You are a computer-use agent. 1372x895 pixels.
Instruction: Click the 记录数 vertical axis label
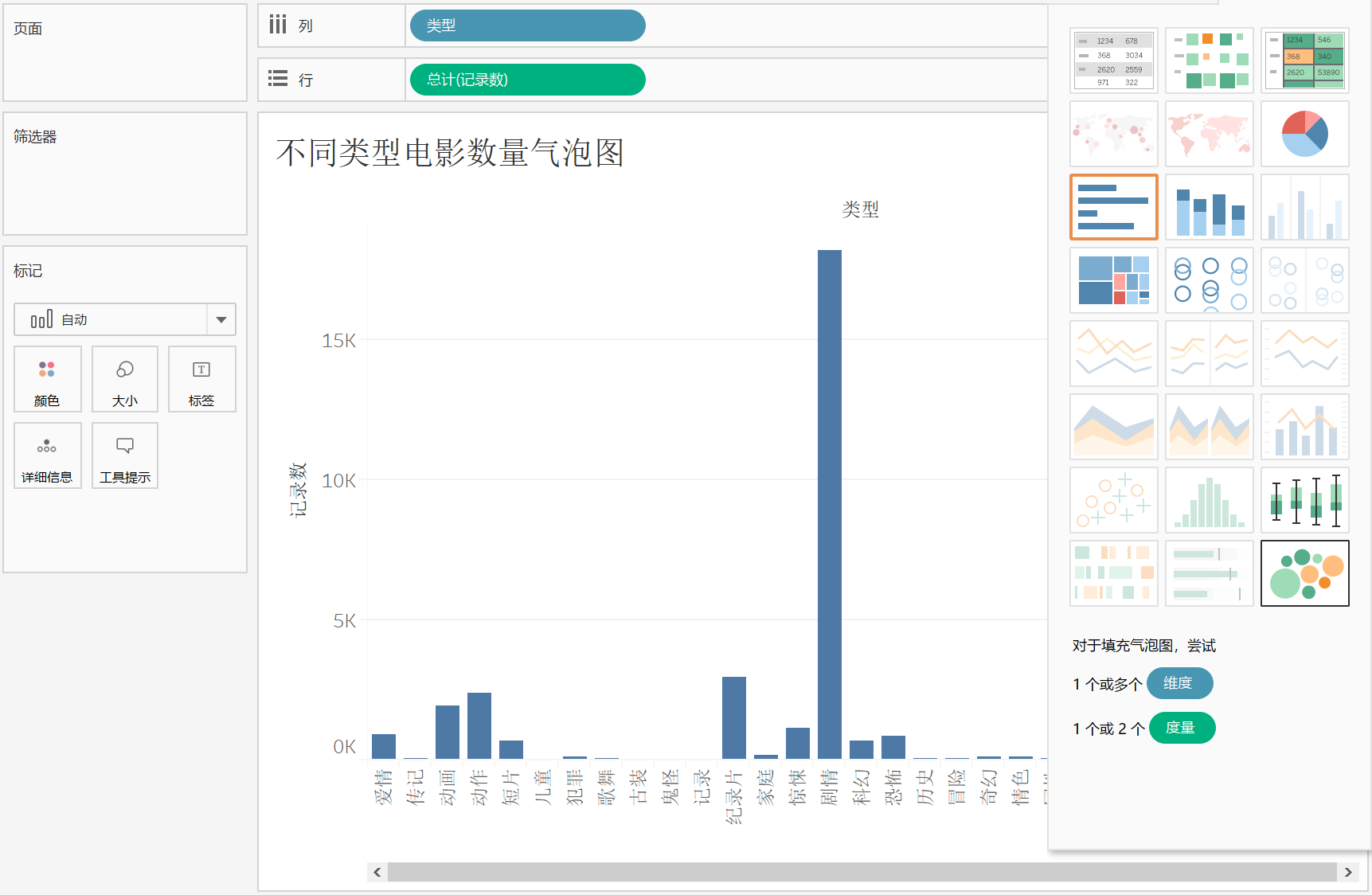(298, 490)
